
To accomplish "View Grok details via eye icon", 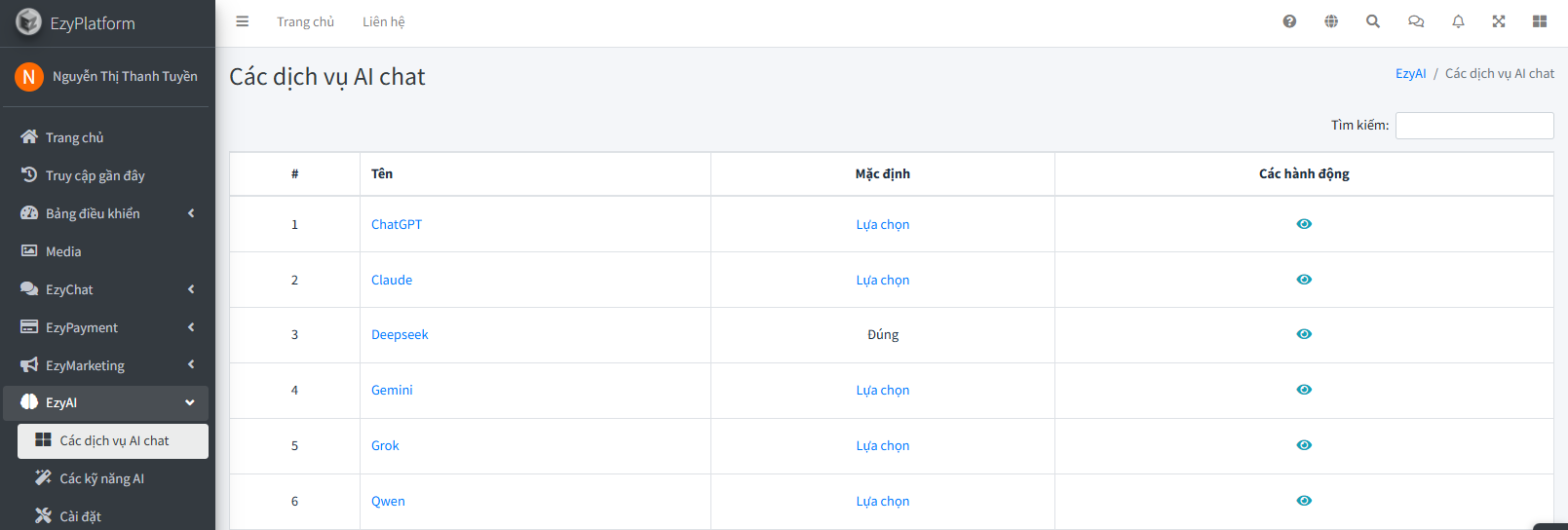I will pyautogui.click(x=1304, y=445).
